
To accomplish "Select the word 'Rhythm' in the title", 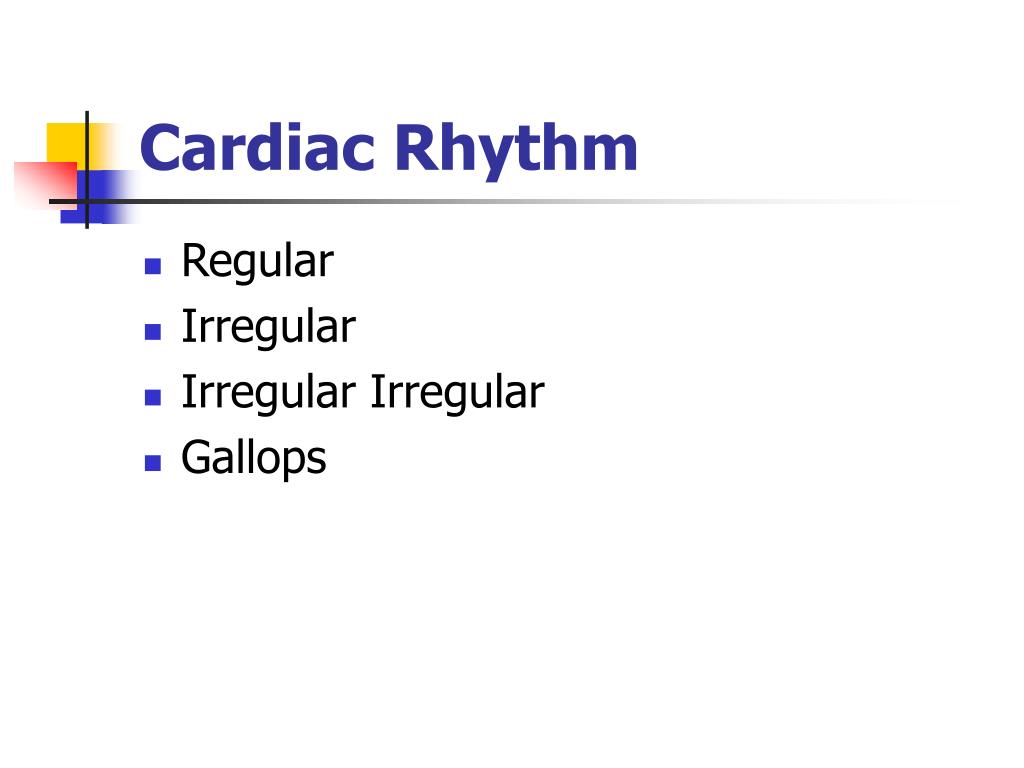I will point(517,151).
